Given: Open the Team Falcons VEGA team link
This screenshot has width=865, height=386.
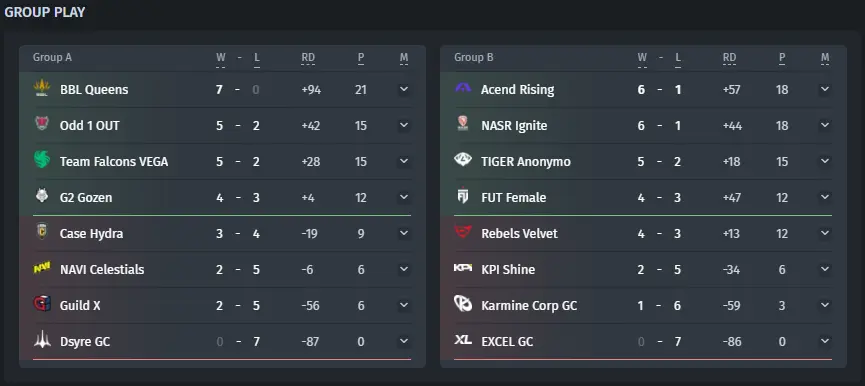Looking at the screenshot, I should [114, 162].
